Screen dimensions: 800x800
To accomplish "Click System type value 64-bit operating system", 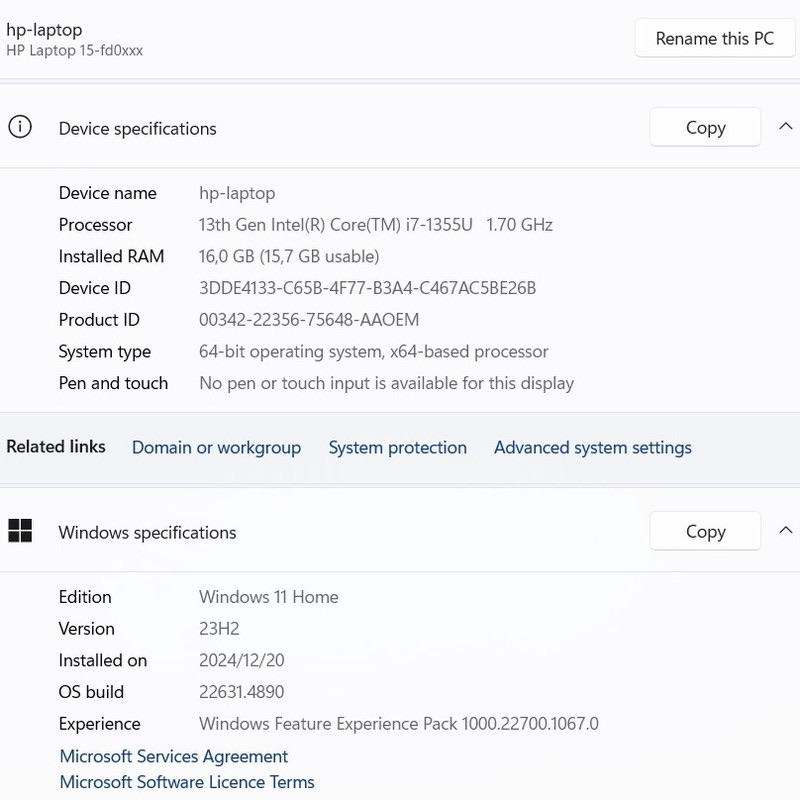I will point(373,352).
